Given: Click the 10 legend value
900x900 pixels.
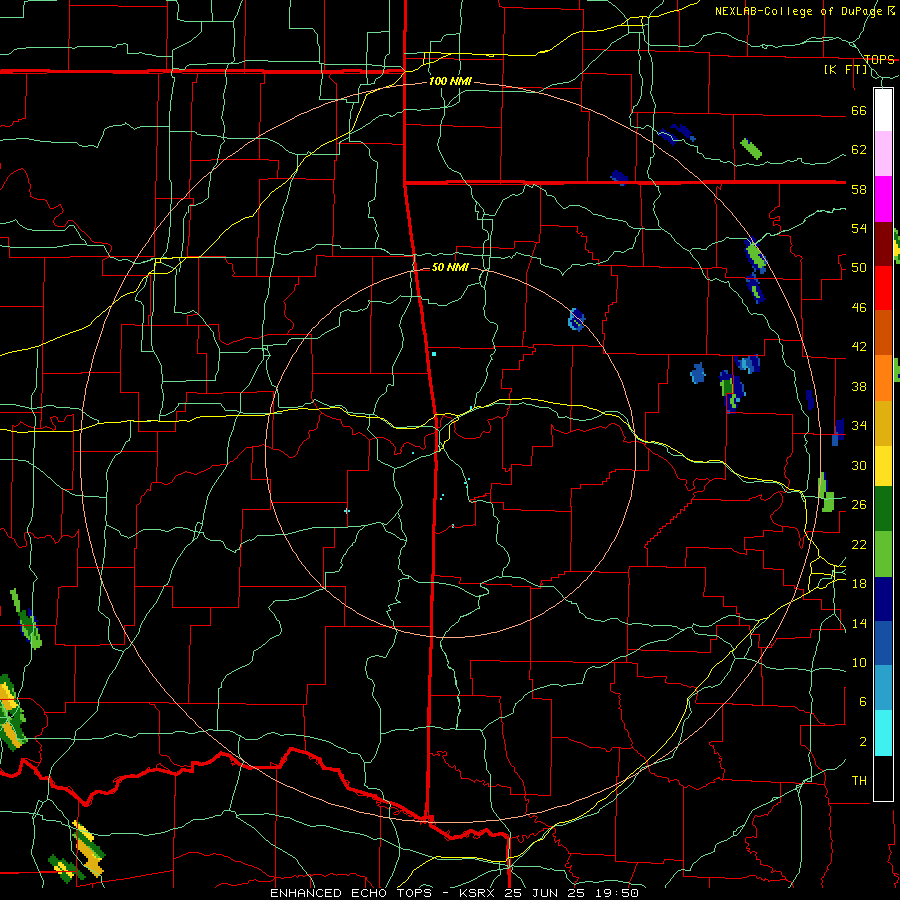Looking at the screenshot, I should click(x=859, y=662).
